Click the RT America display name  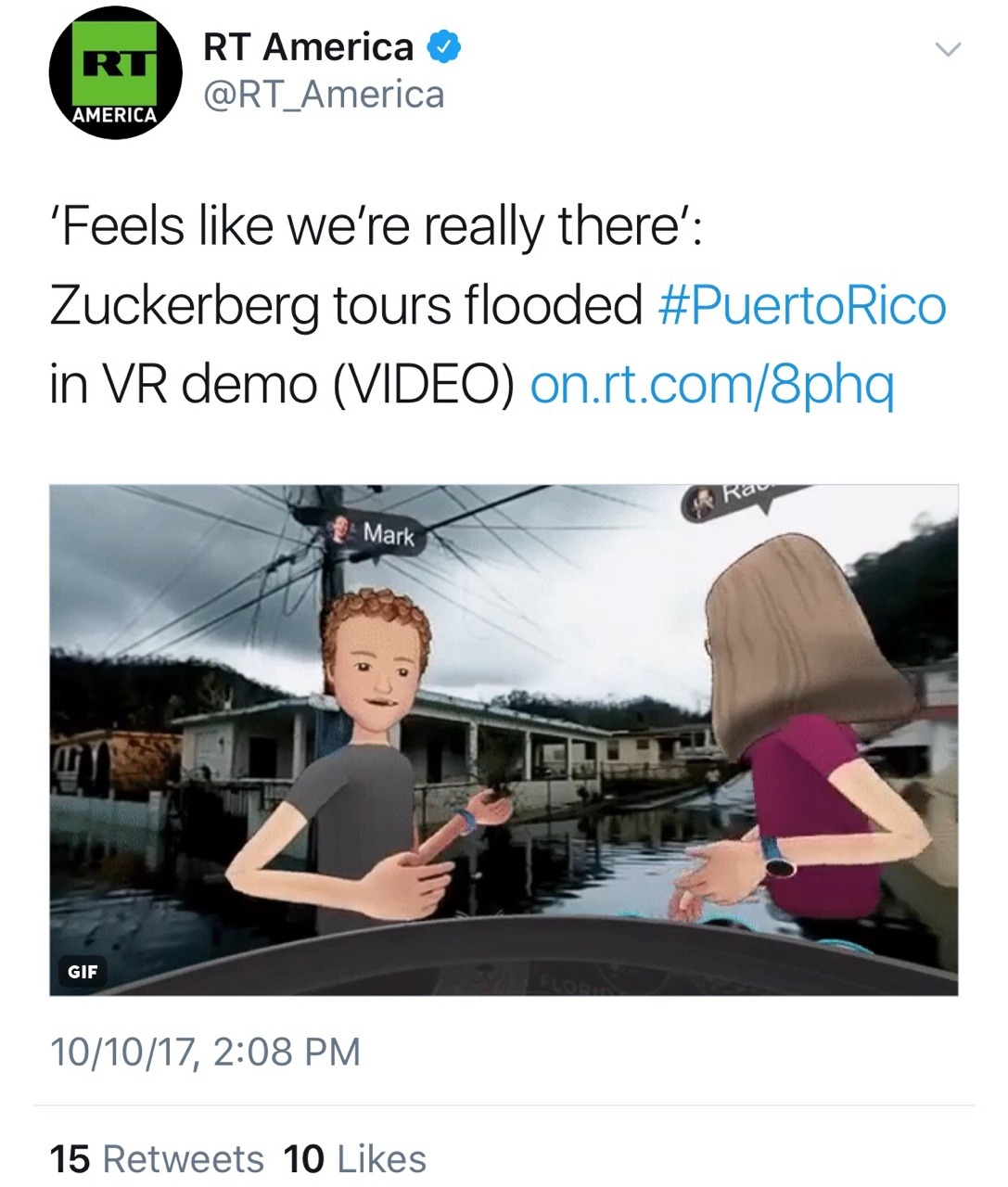click(308, 46)
